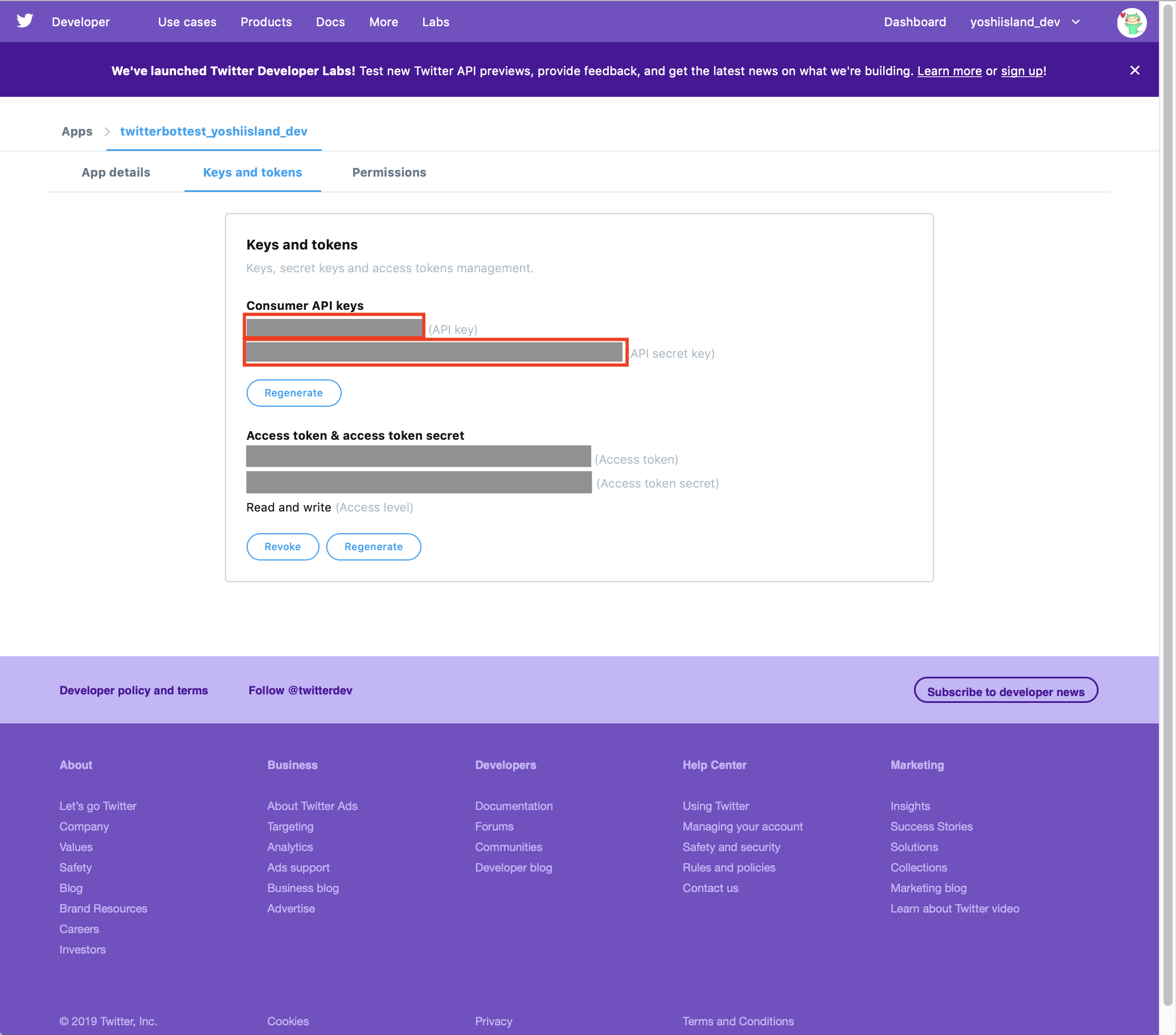Open the Cookies link
1176x1035 pixels.
coord(288,1021)
